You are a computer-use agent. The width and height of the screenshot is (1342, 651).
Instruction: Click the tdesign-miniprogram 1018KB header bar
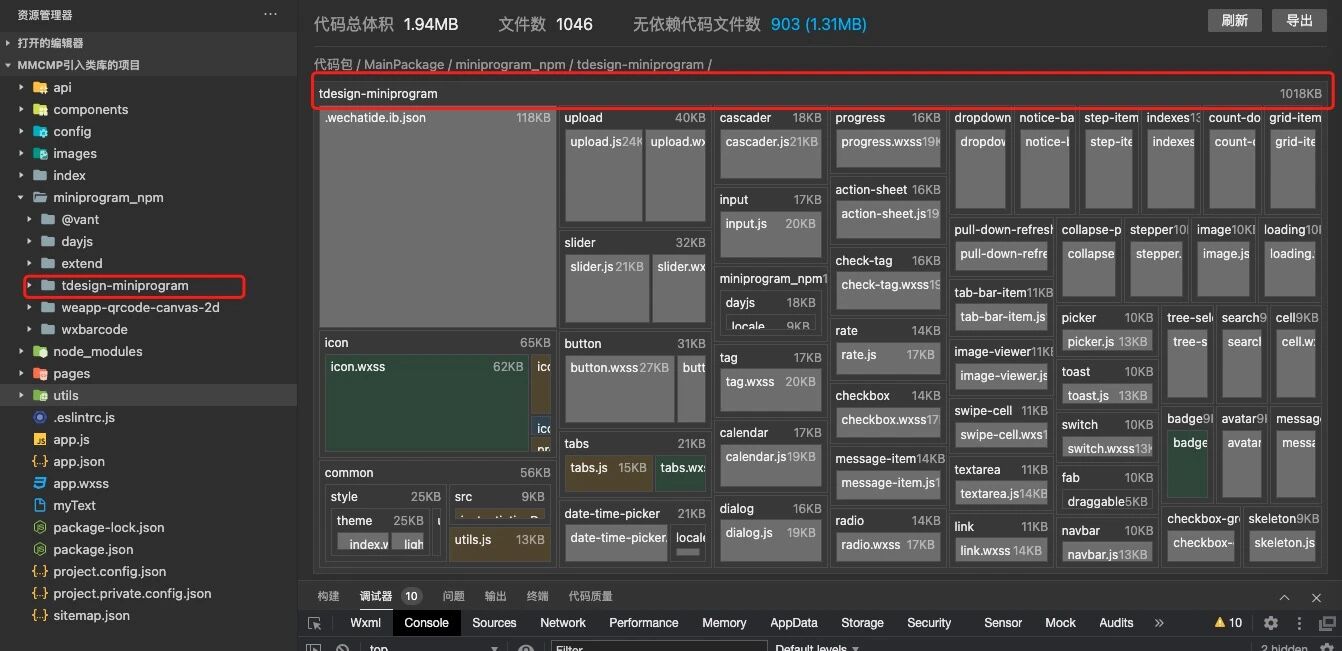(x=824, y=93)
